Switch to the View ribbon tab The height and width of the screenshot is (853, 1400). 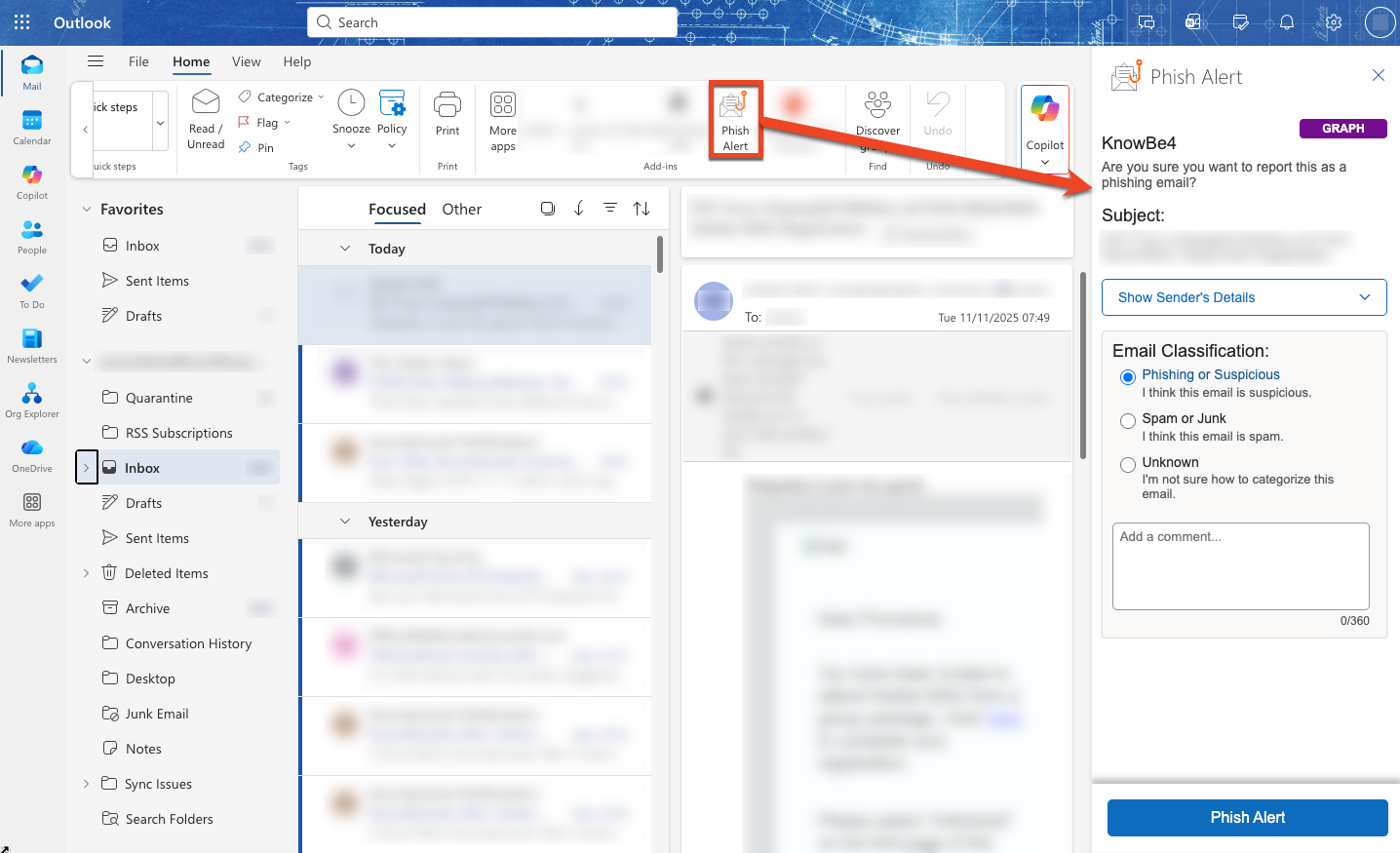coord(246,61)
